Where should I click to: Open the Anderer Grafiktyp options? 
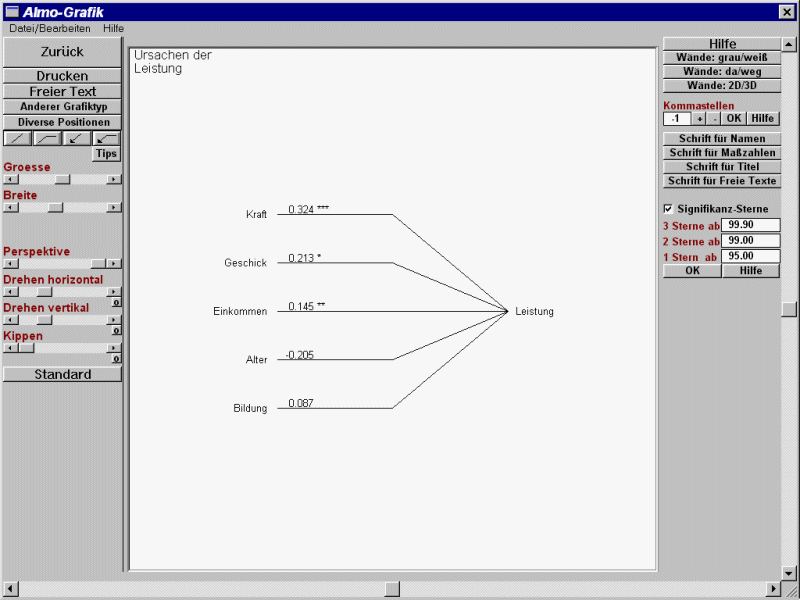tap(63, 106)
